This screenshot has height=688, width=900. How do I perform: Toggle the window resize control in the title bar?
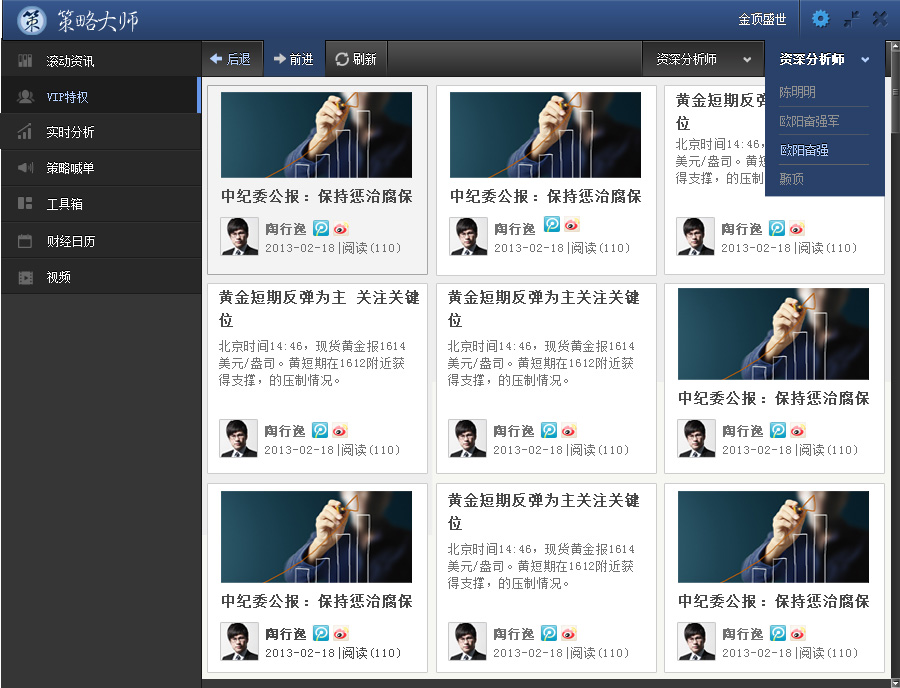pos(852,17)
